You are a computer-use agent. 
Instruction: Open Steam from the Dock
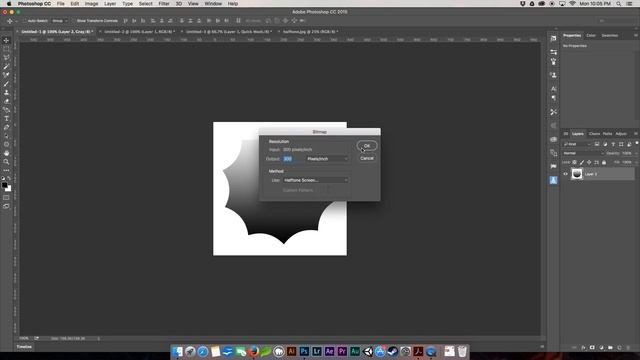393,351
